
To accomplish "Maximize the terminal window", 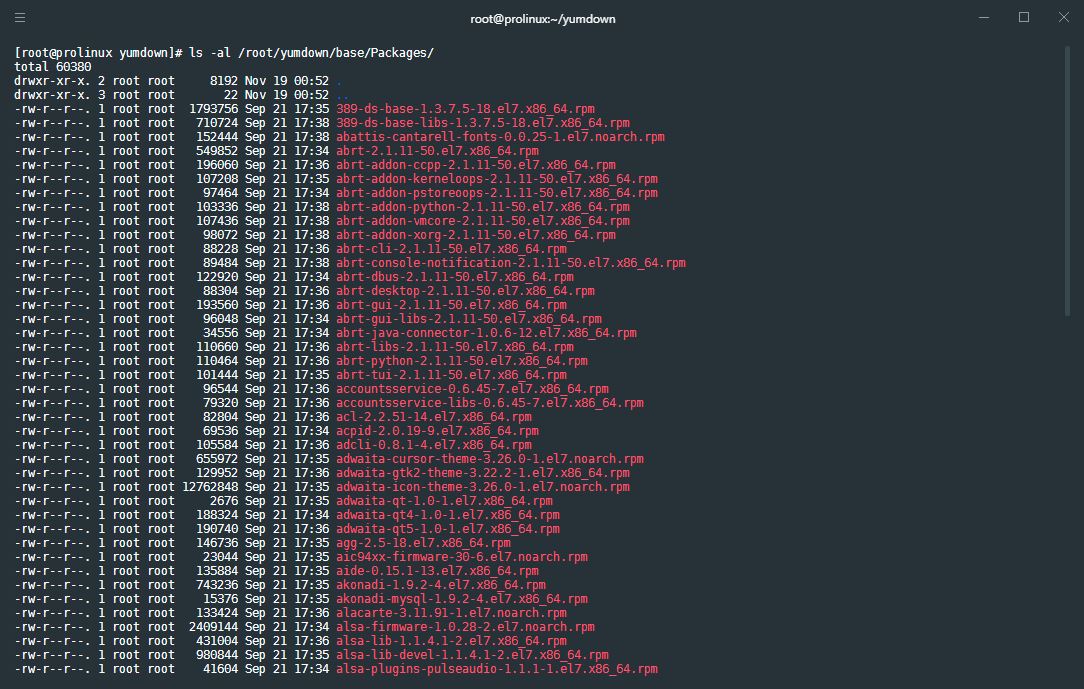I will click(x=1024, y=17).
